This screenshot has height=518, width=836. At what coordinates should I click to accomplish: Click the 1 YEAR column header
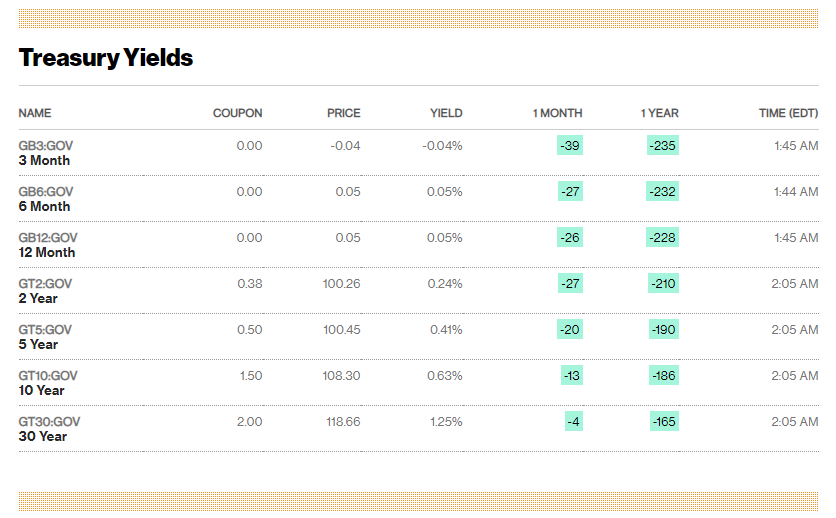click(660, 113)
